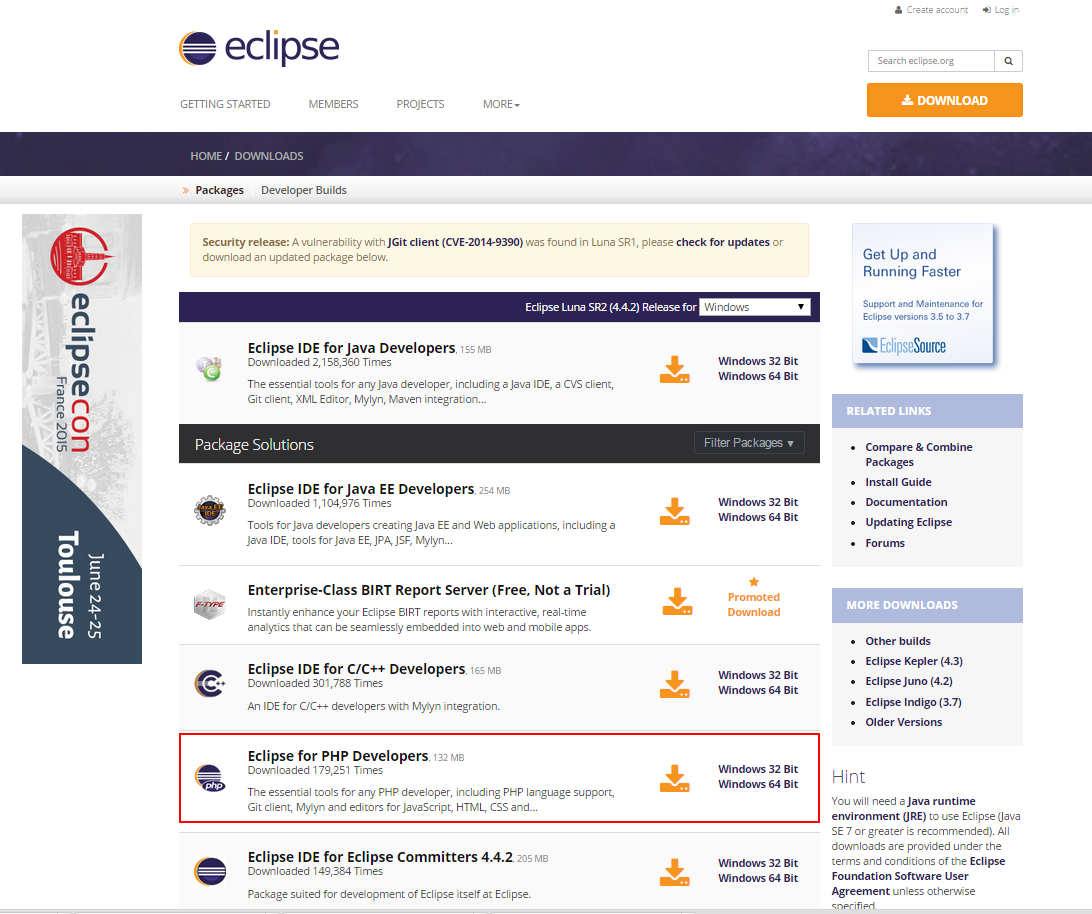Download Java Developers Windows 32 Bit
Viewport: 1092px width, 914px height.
758,361
